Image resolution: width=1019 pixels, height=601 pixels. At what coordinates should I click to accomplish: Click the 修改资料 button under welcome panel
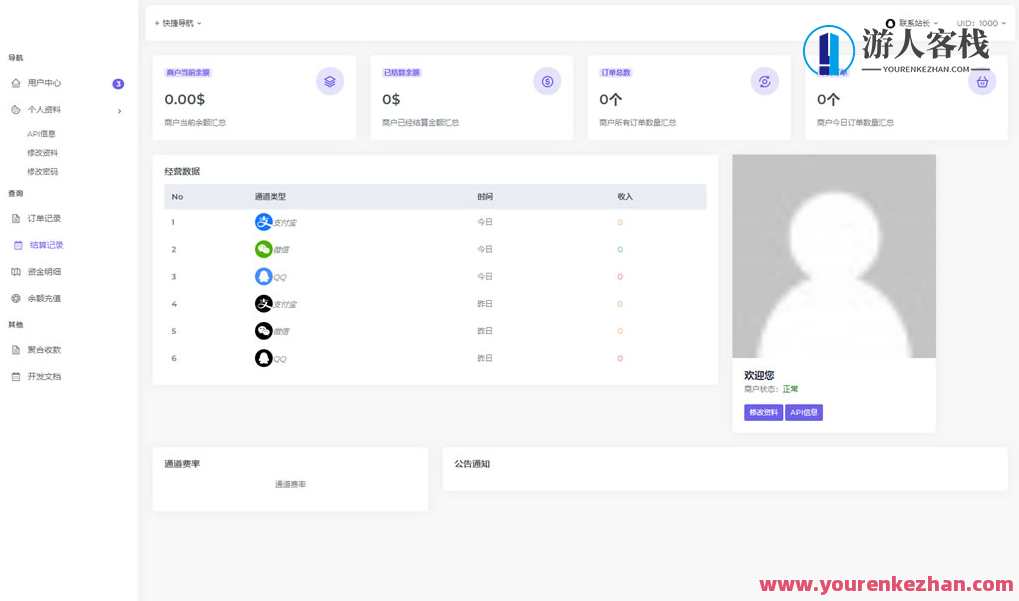coord(763,412)
